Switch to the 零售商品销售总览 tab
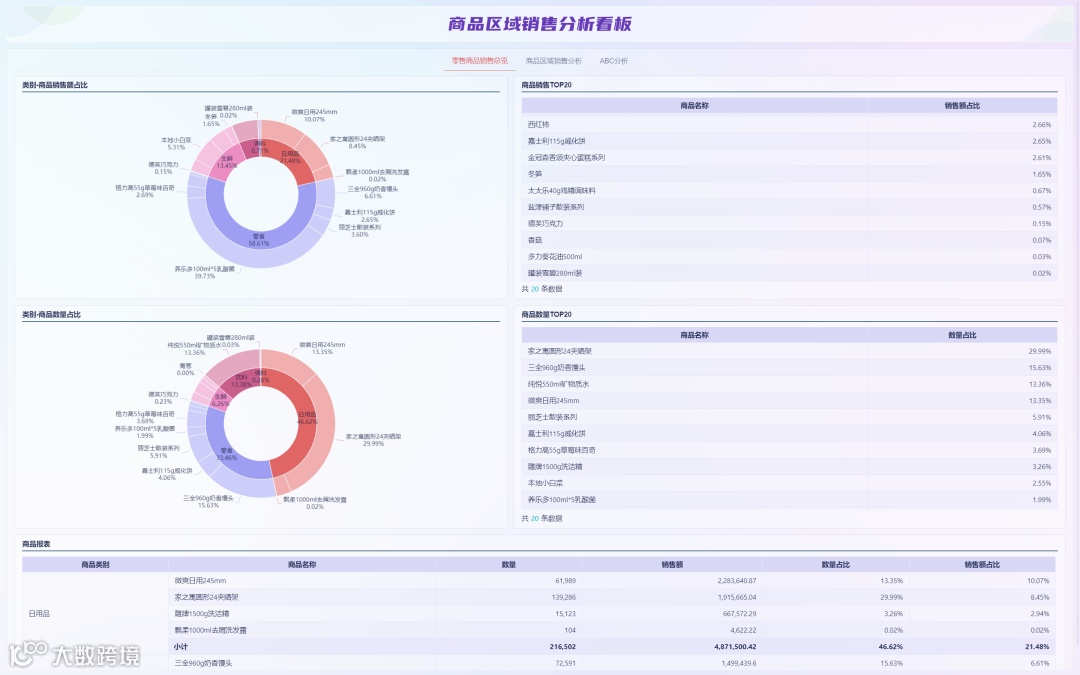The image size is (1080, 675). [x=479, y=61]
